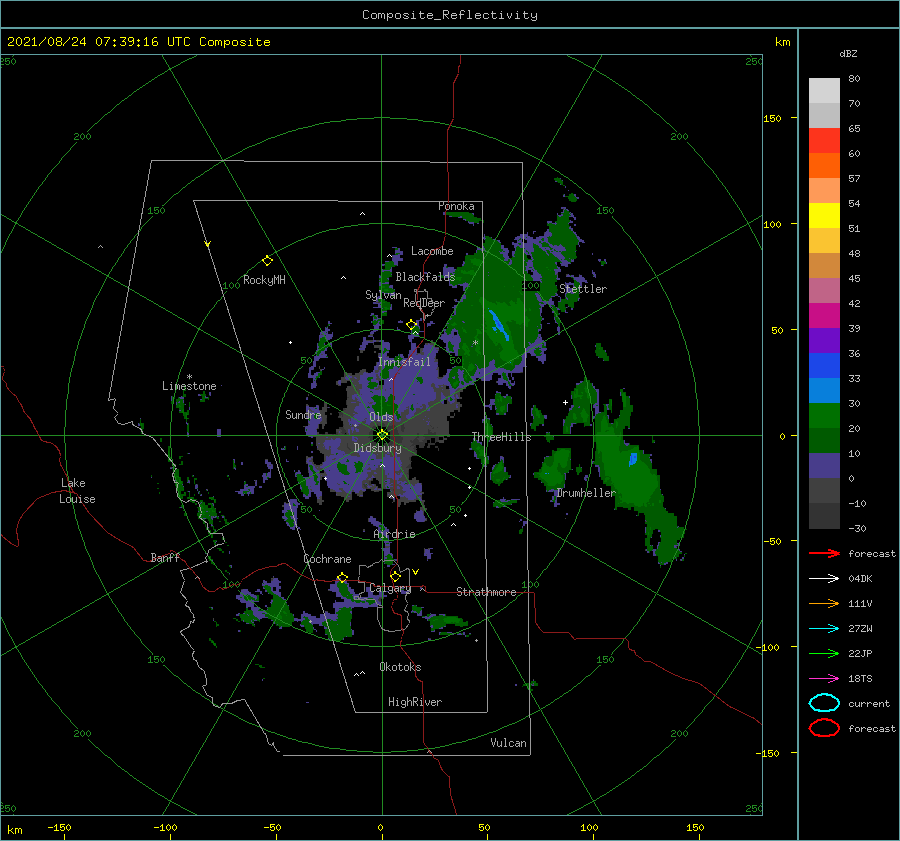Click the red forecast arrow legend icon
The height and width of the screenshot is (841, 900).
(824, 553)
